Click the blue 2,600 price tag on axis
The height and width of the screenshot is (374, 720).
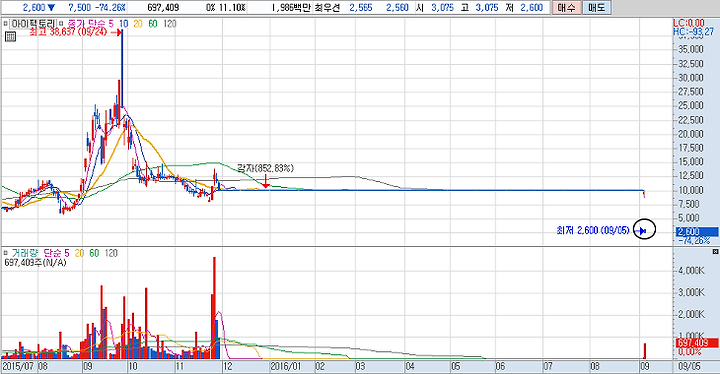(x=697, y=232)
